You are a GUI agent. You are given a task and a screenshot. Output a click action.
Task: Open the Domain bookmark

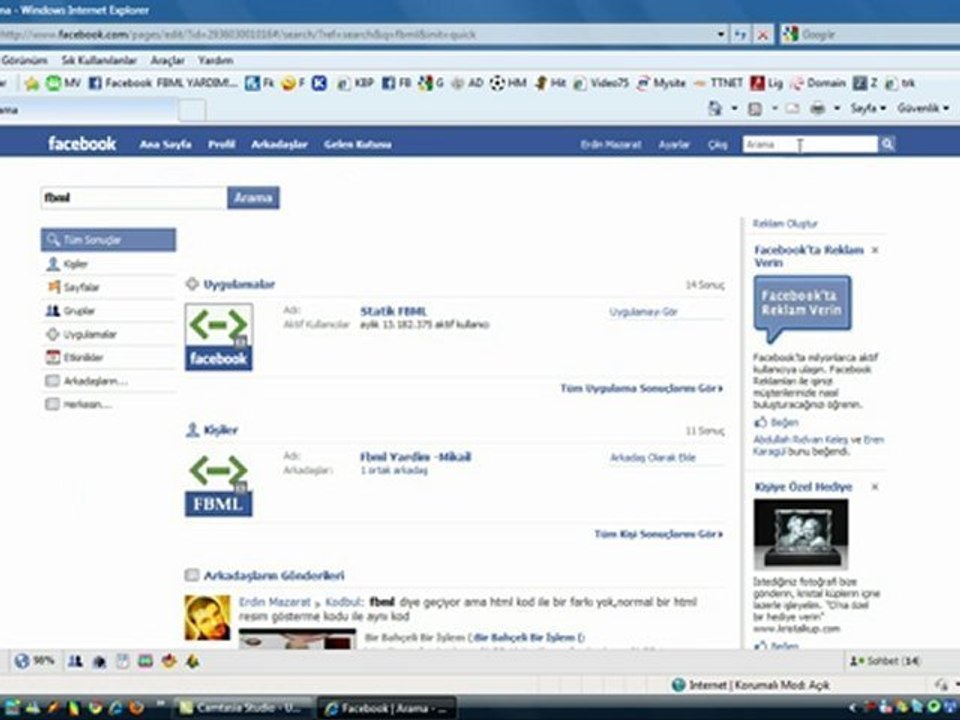tap(819, 83)
